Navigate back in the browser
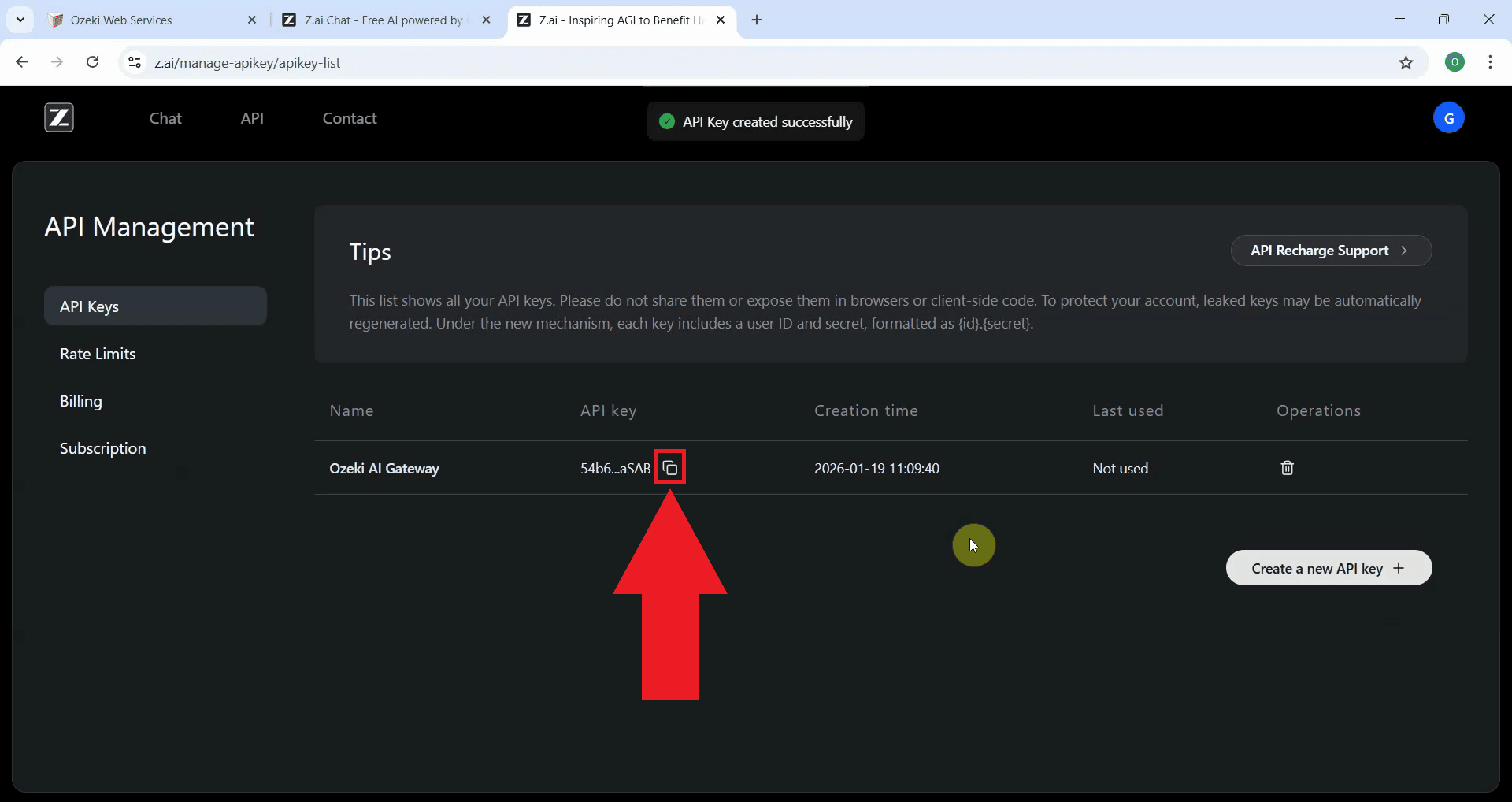1512x802 pixels. pos(21,62)
